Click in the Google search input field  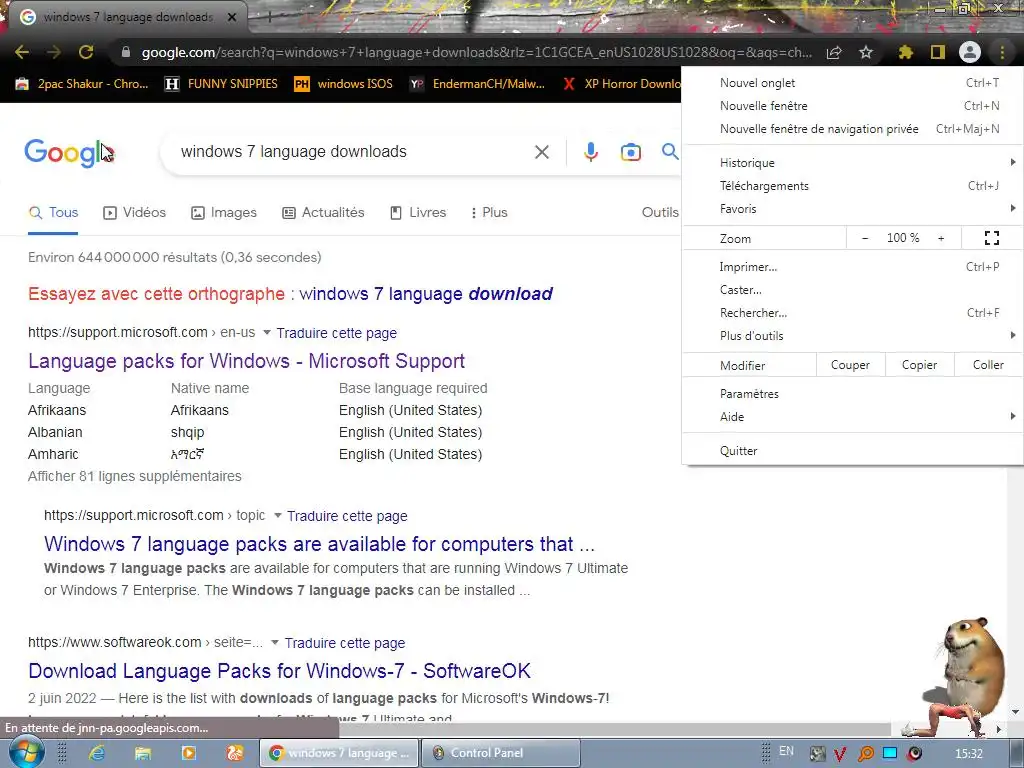pyautogui.click(x=353, y=152)
